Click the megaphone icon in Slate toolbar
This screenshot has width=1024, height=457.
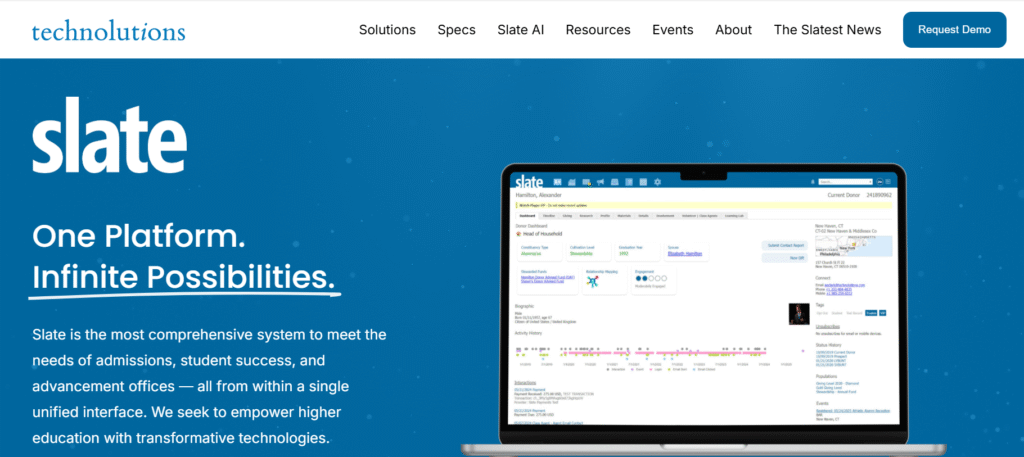(x=600, y=181)
